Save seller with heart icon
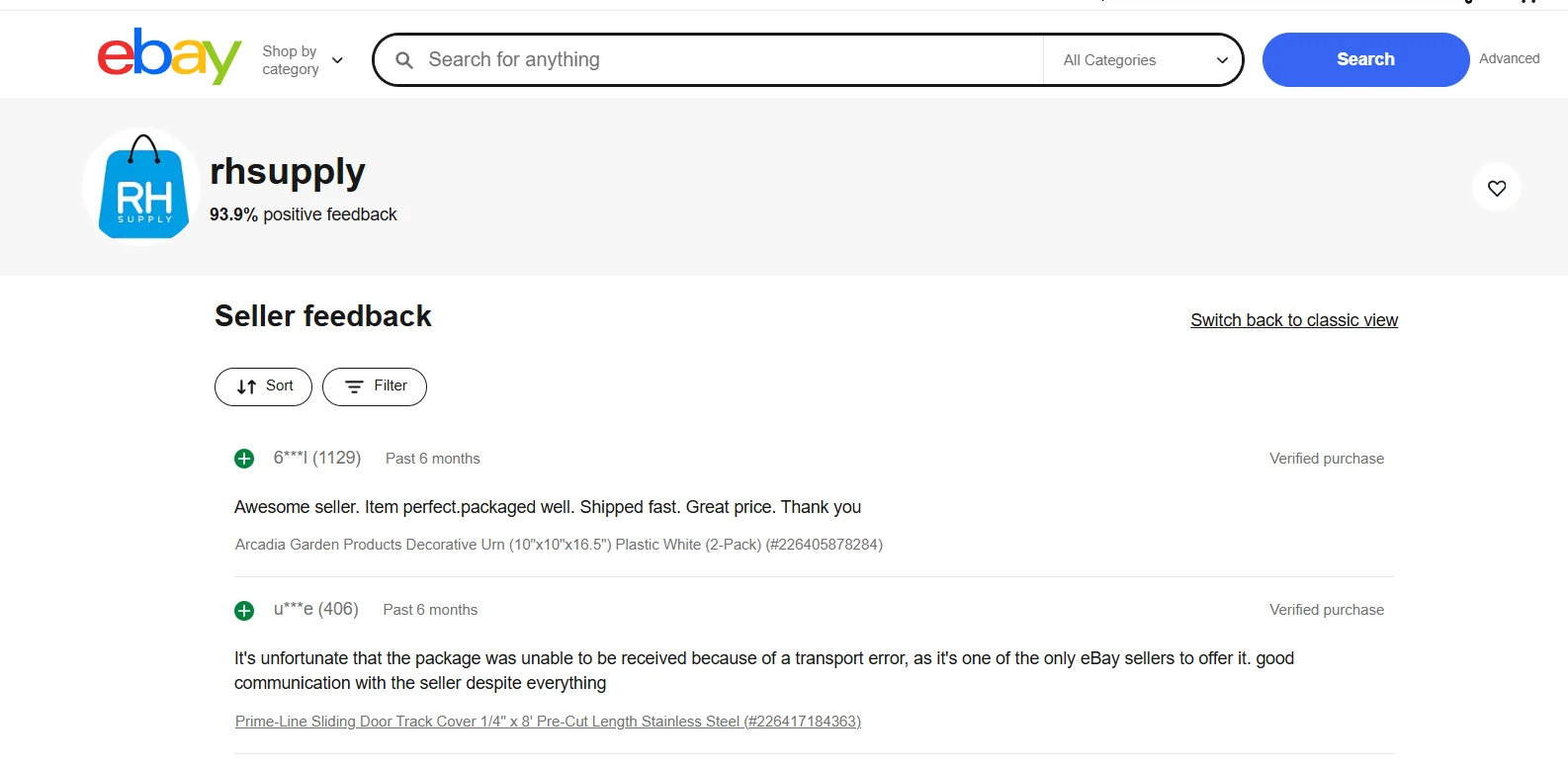Screen dimensions: 1568x769 tap(1497, 188)
